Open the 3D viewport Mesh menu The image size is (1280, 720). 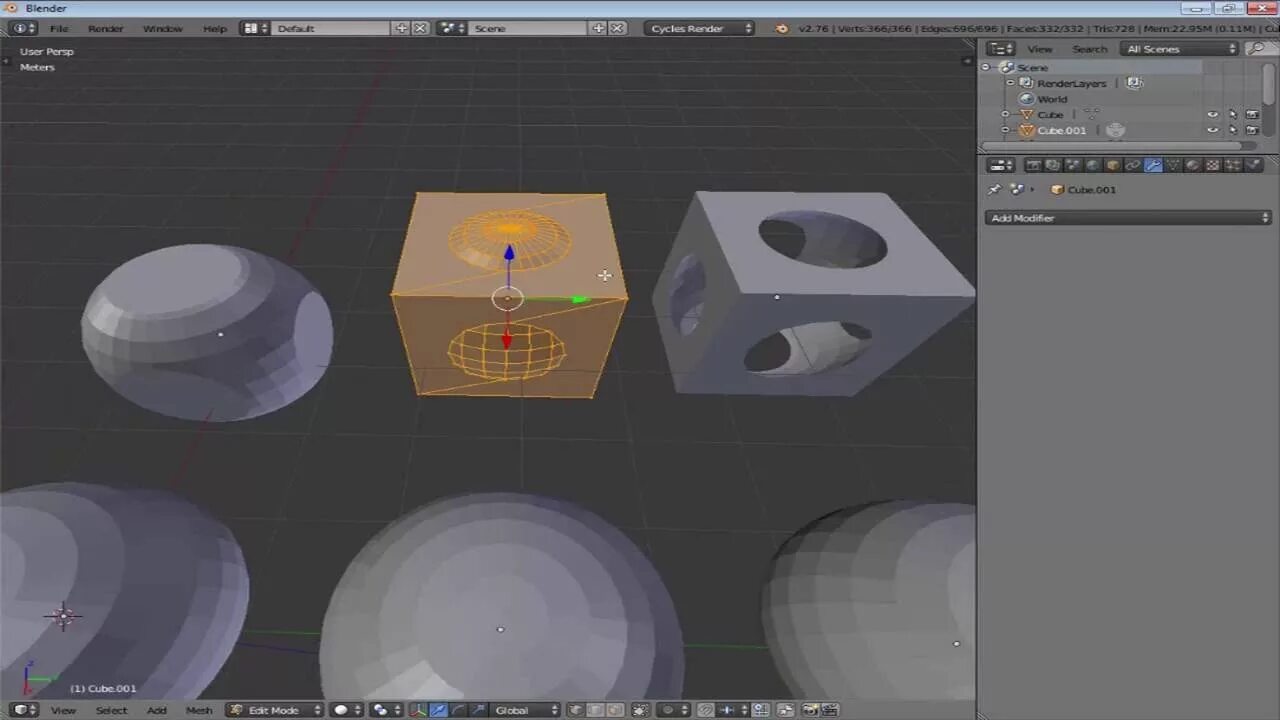point(199,710)
